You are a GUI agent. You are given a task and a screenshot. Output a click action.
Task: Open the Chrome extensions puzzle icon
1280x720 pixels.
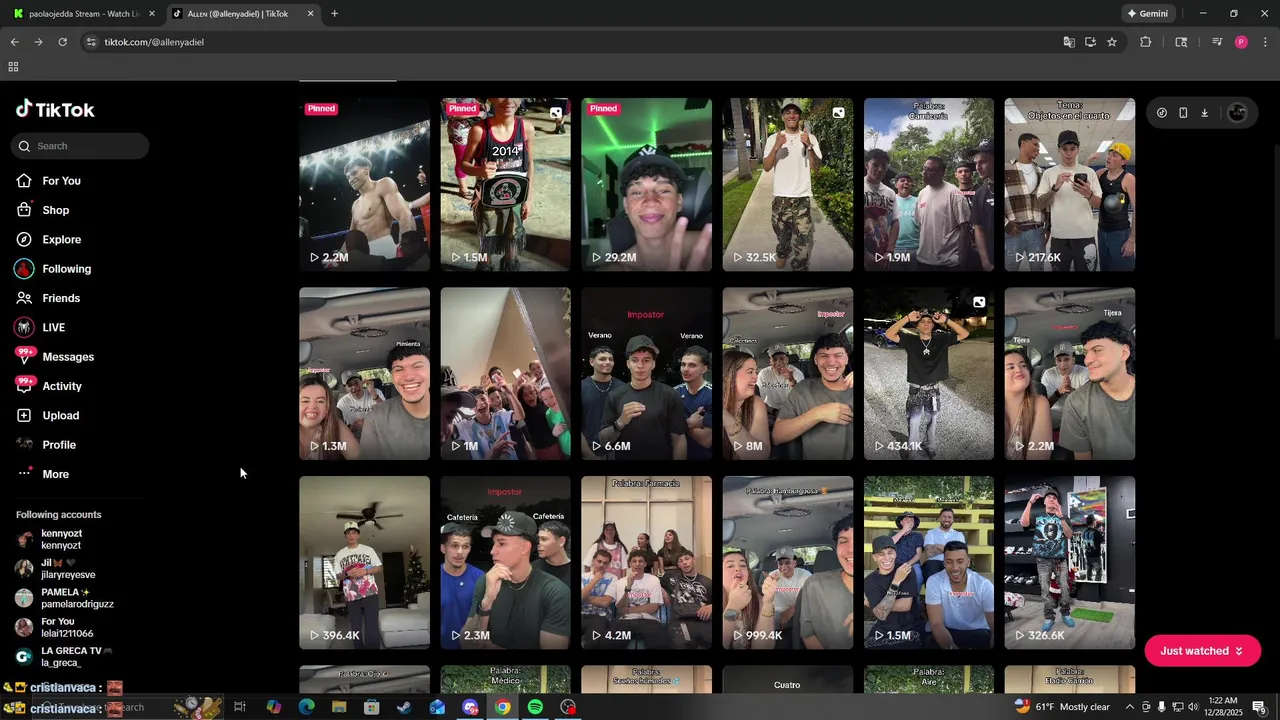click(1146, 42)
